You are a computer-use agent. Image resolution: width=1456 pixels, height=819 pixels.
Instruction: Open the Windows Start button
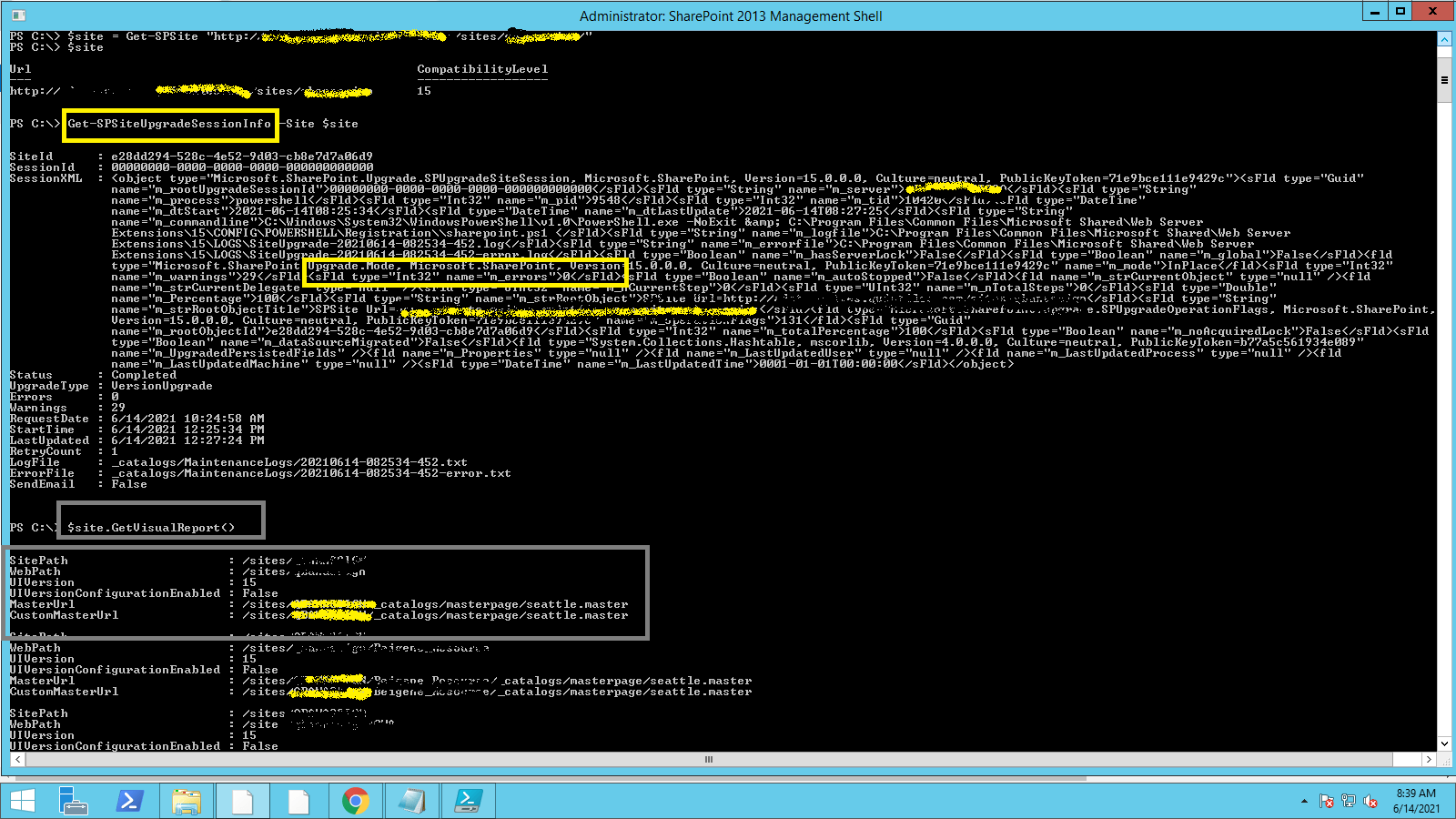[23, 801]
